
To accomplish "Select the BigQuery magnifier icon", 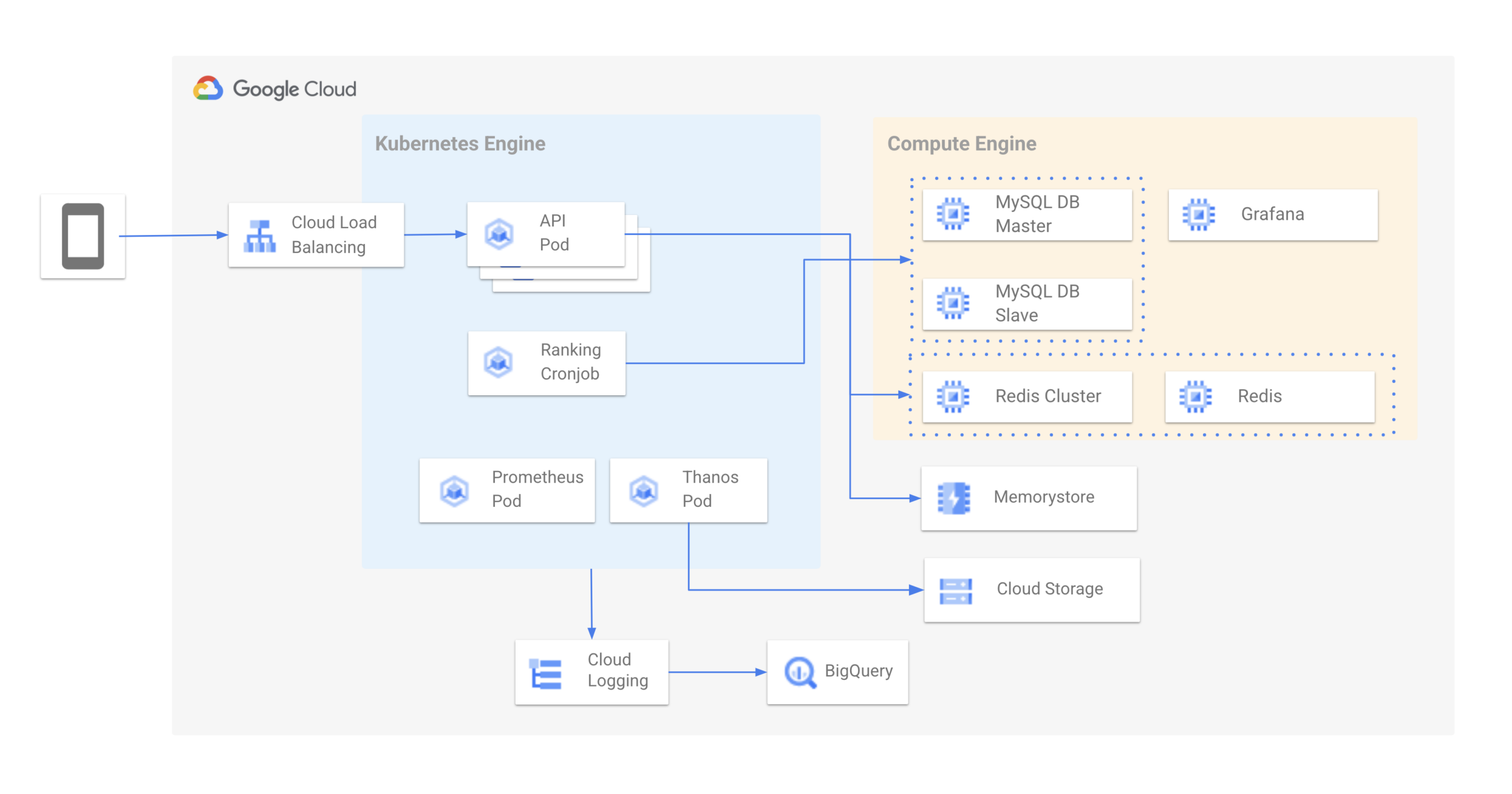I will pos(799,672).
